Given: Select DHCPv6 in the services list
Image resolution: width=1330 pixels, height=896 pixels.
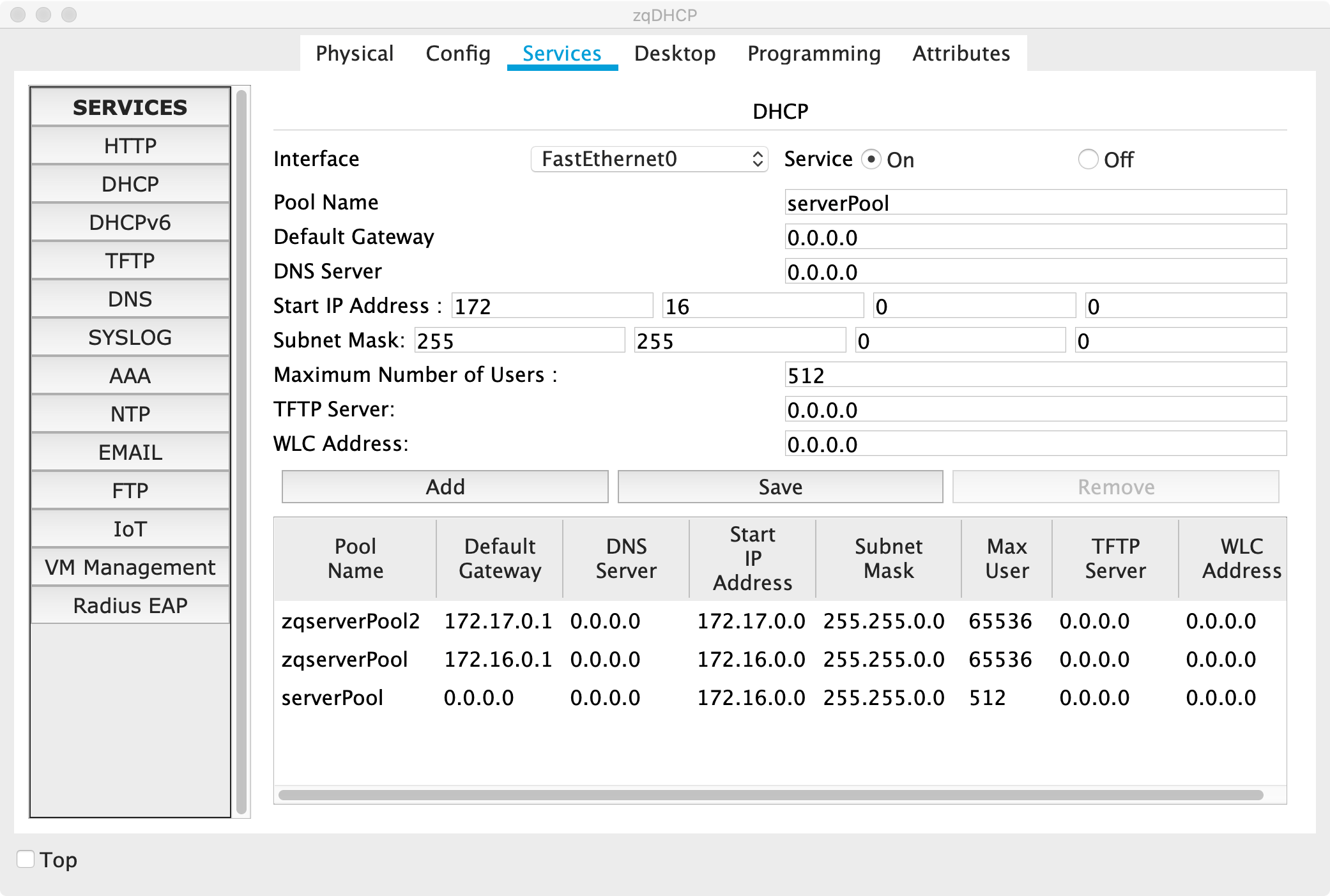Looking at the screenshot, I should [x=130, y=222].
